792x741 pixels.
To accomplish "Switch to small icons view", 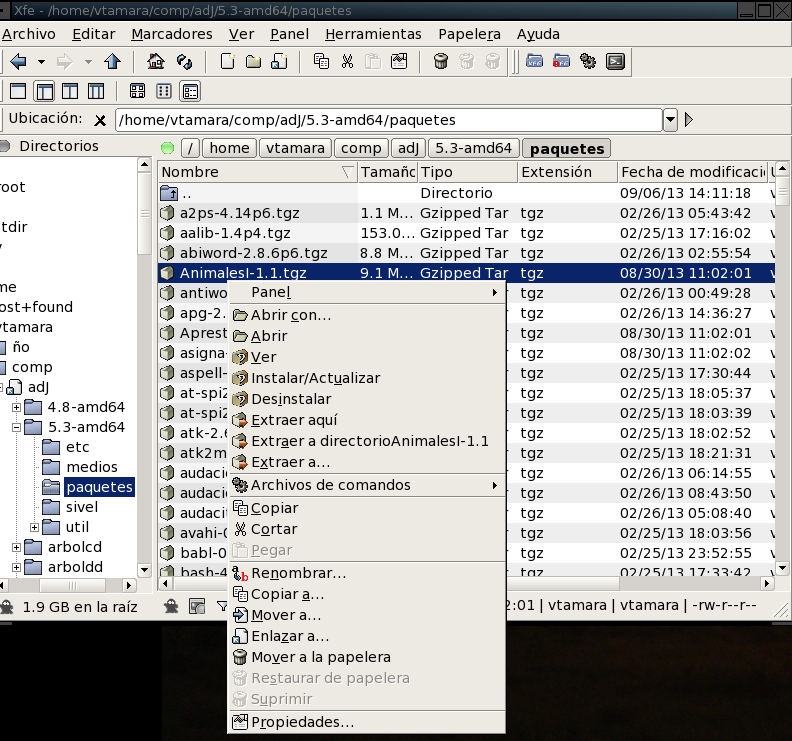I will pyautogui.click(x=164, y=91).
